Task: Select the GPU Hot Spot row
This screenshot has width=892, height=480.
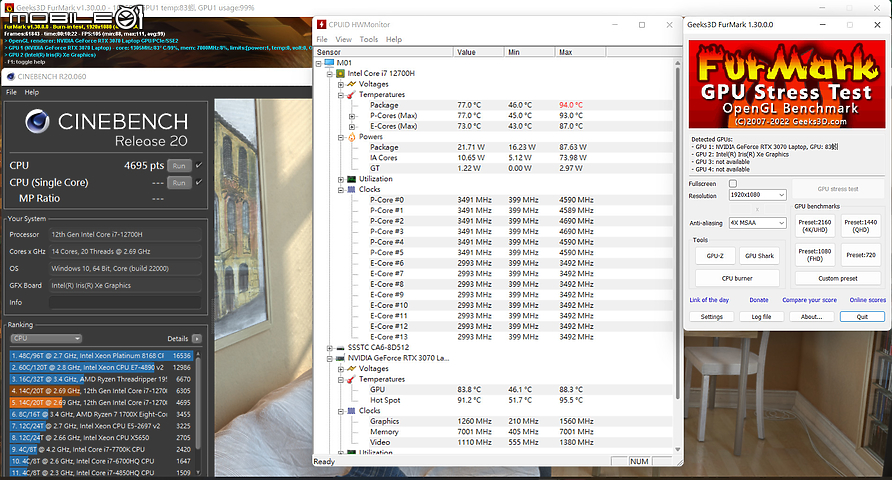Action: click(495, 400)
